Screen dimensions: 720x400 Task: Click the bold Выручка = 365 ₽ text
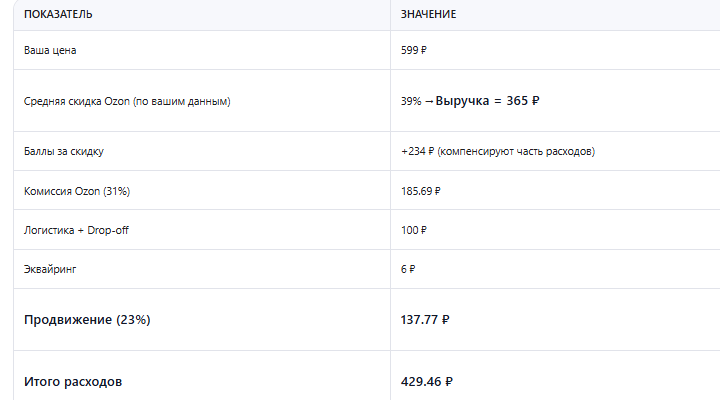487,101
